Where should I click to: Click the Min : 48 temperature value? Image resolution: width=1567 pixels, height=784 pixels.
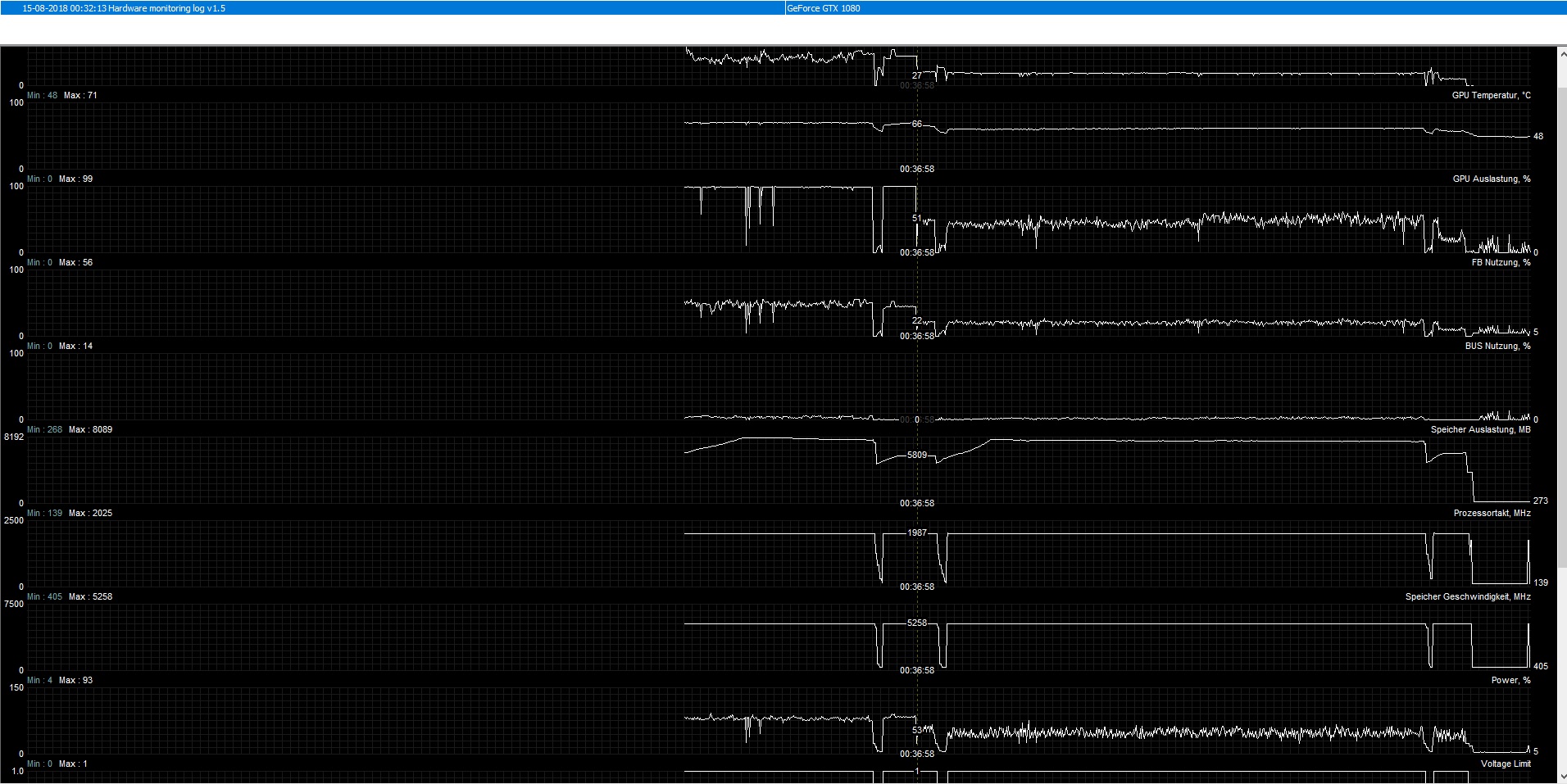point(42,95)
